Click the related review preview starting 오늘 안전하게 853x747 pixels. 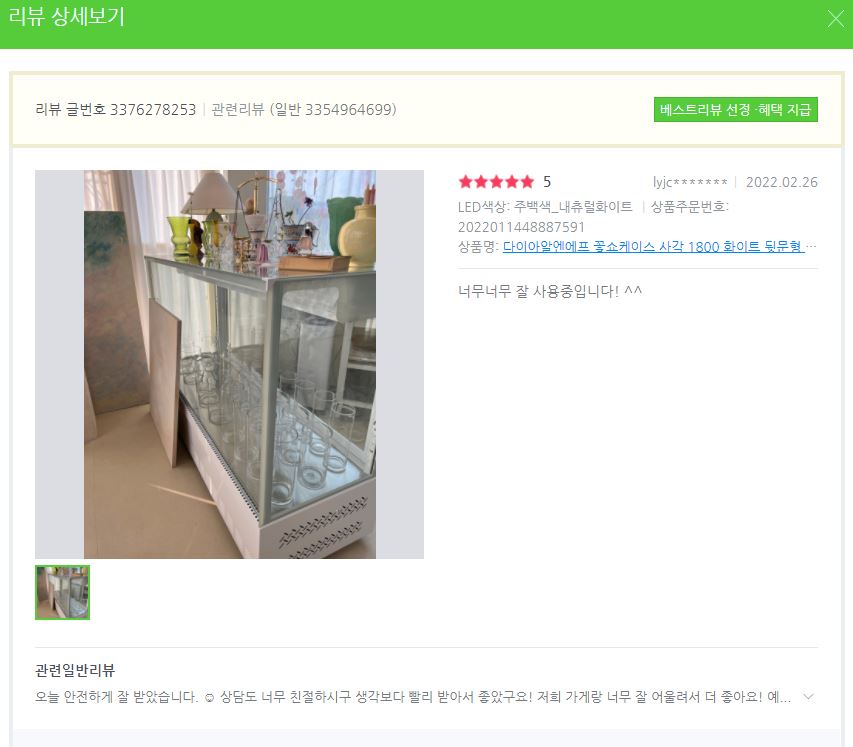pyautogui.click(x=413, y=697)
